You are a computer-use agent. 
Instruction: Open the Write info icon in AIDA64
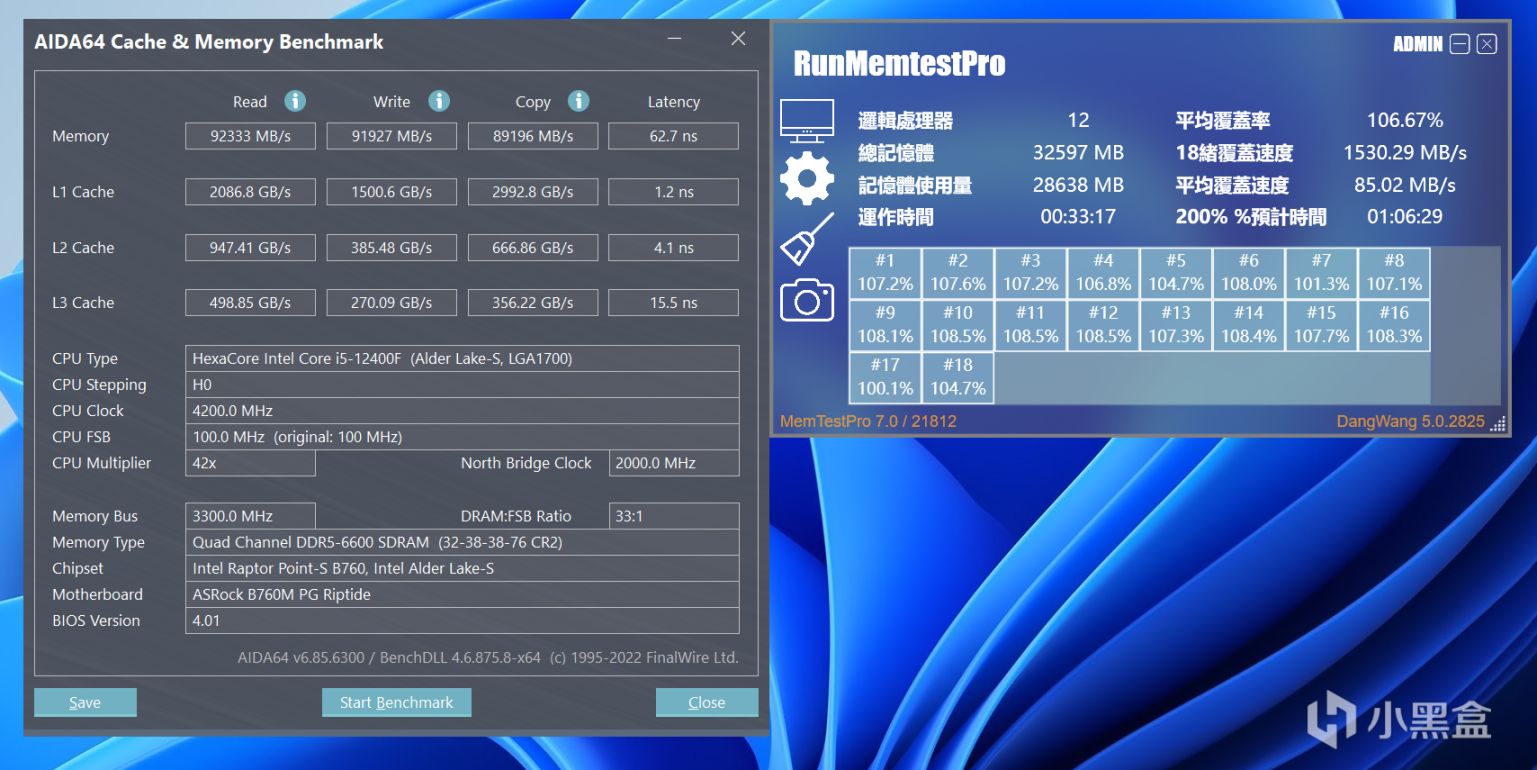439,101
